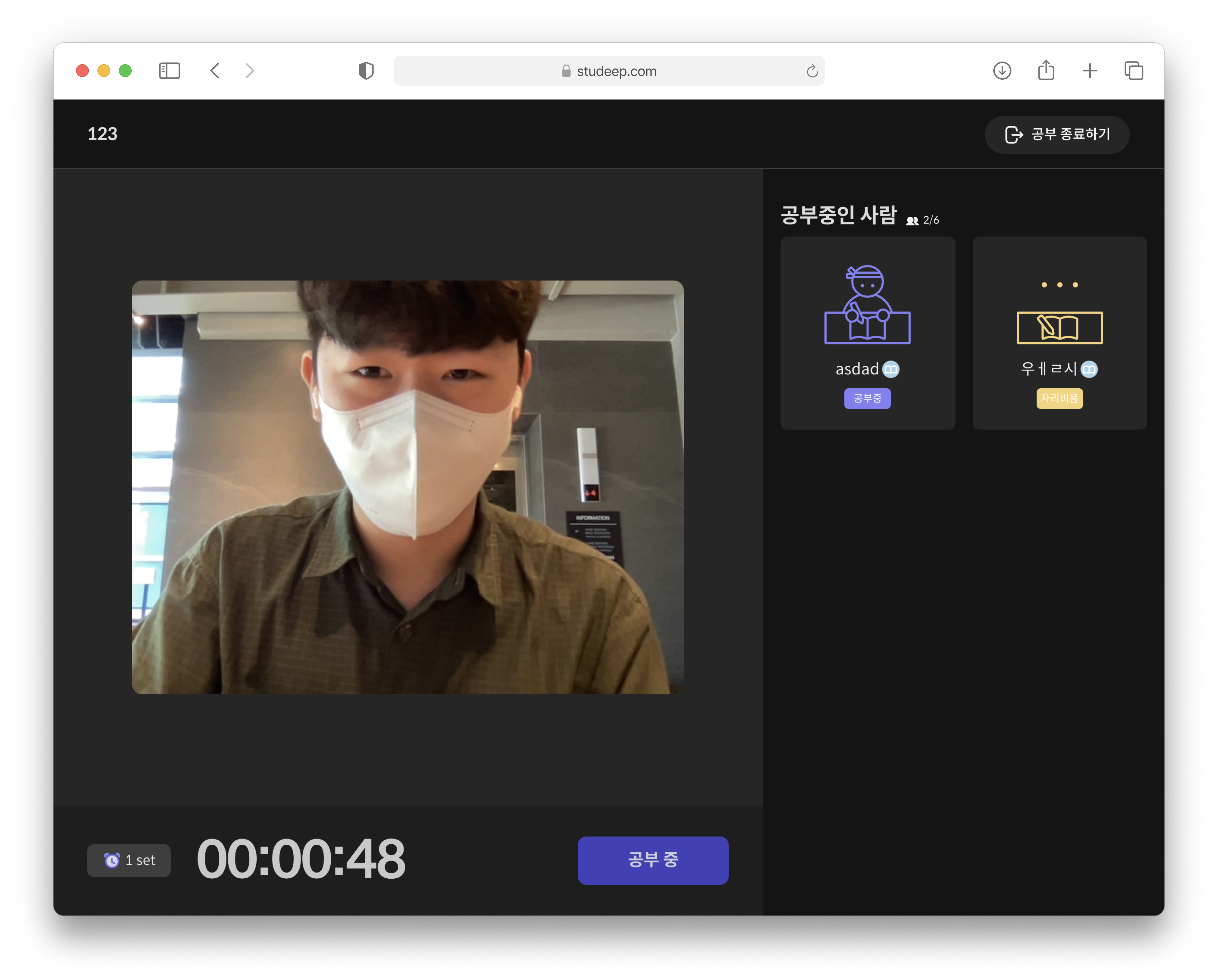Click the asdad username label
The height and width of the screenshot is (980, 1218).
click(857, 369)
